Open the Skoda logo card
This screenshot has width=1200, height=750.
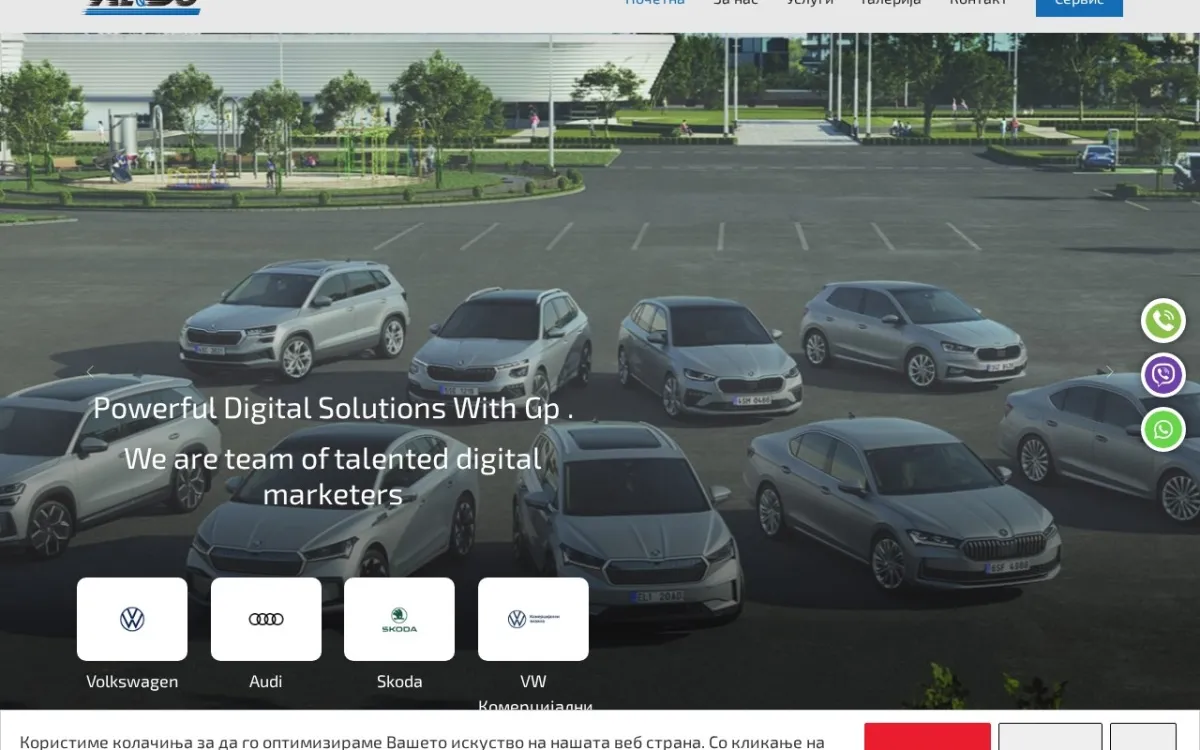399,619
